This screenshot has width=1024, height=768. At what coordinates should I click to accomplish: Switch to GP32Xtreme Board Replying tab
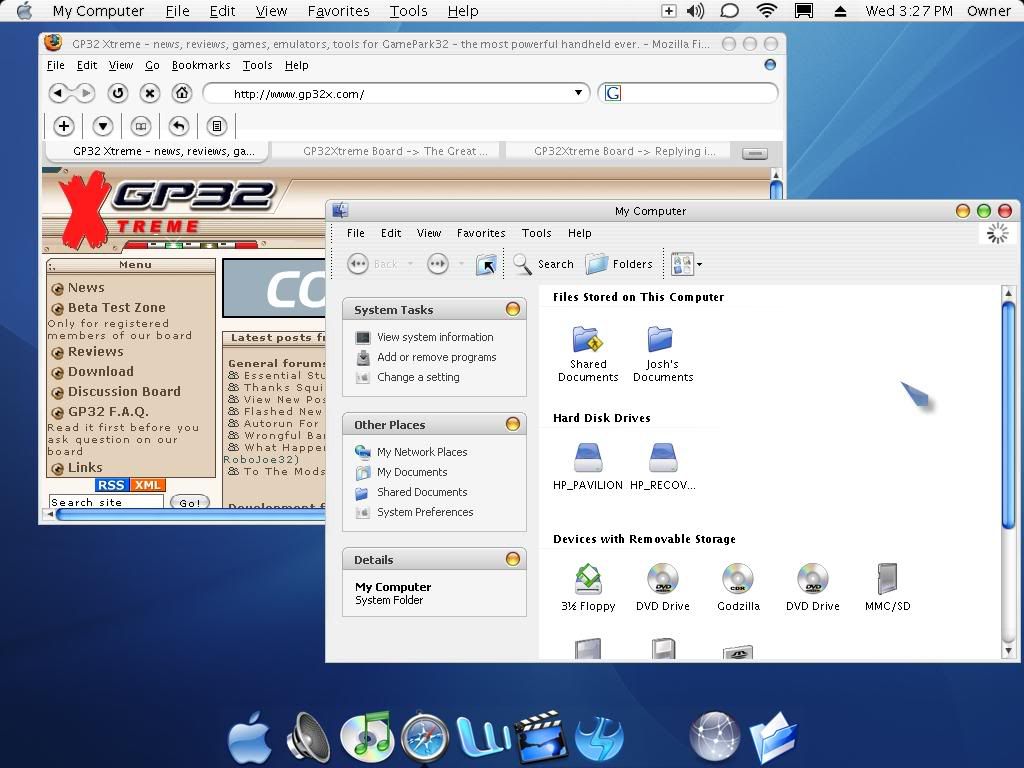[618, 151]
